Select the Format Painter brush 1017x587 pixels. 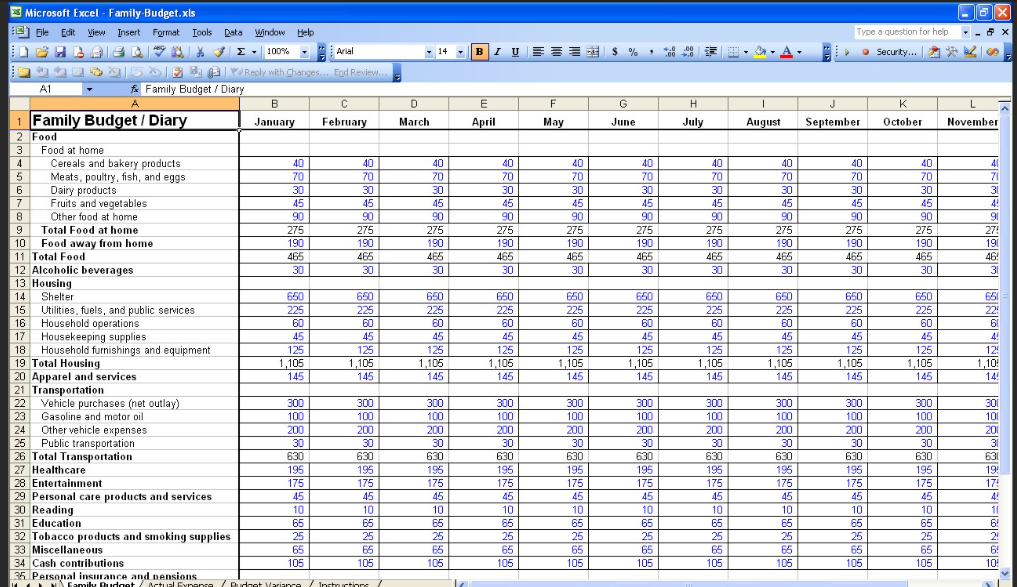click(x=219, y=52)
